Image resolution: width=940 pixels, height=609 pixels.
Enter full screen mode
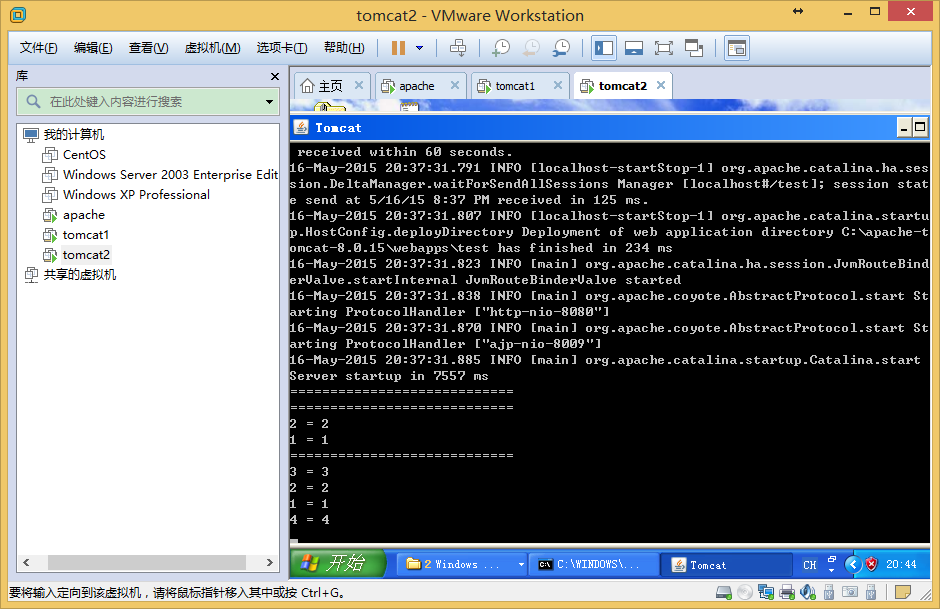[664, 48]
